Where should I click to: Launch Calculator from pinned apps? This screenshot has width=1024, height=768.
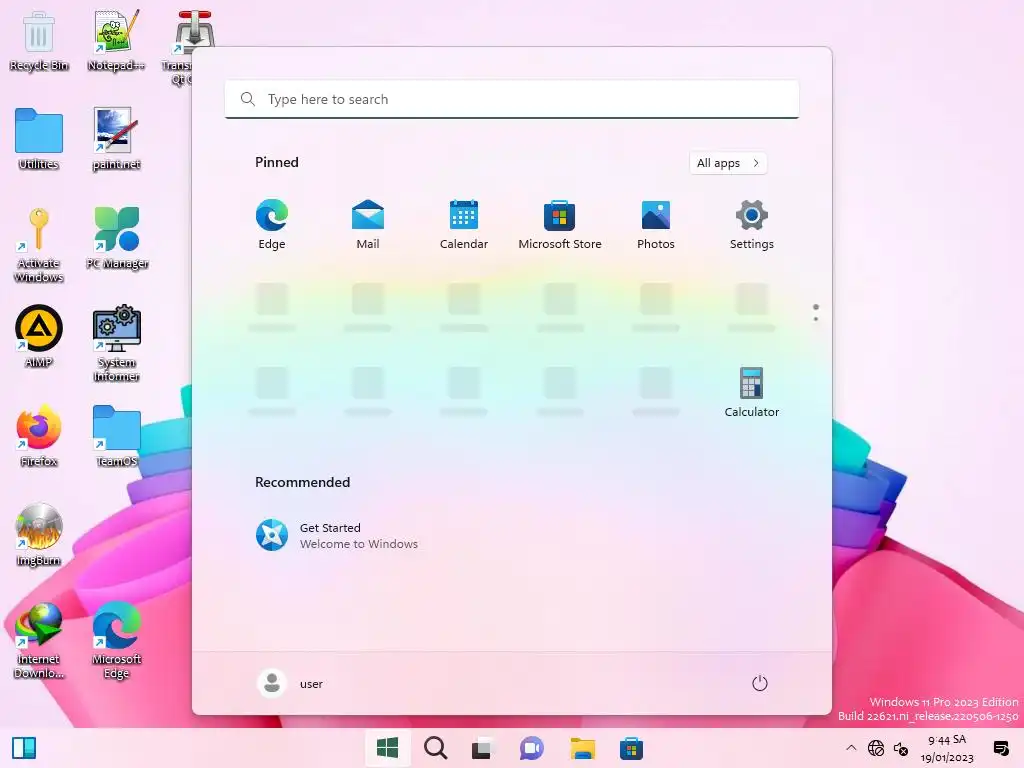click(752, 392)
